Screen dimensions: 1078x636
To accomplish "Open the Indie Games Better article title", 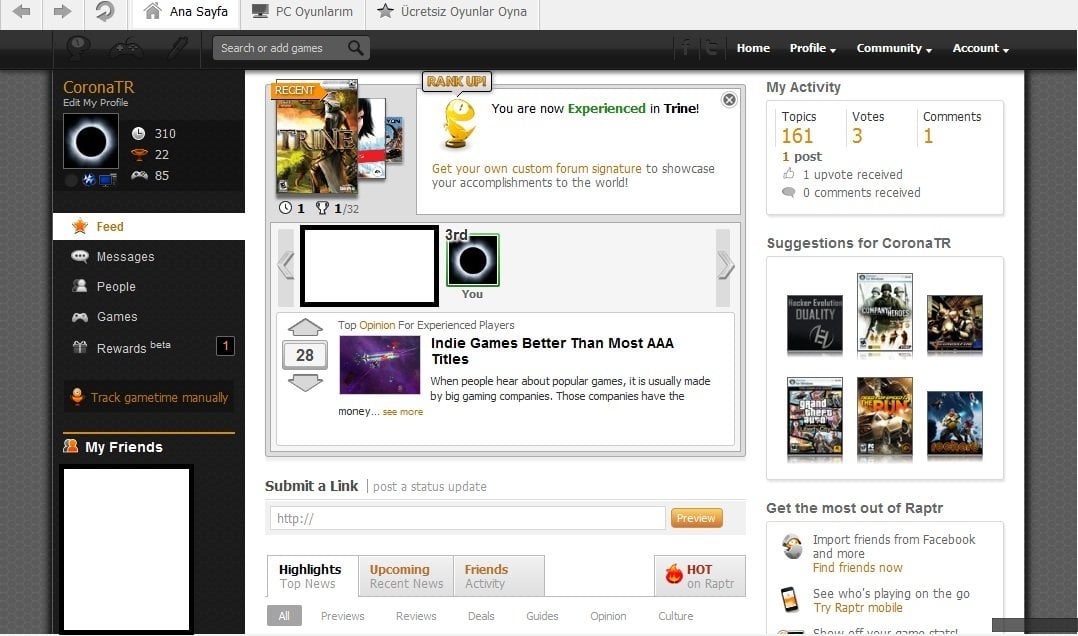I will tap(552, 351).
